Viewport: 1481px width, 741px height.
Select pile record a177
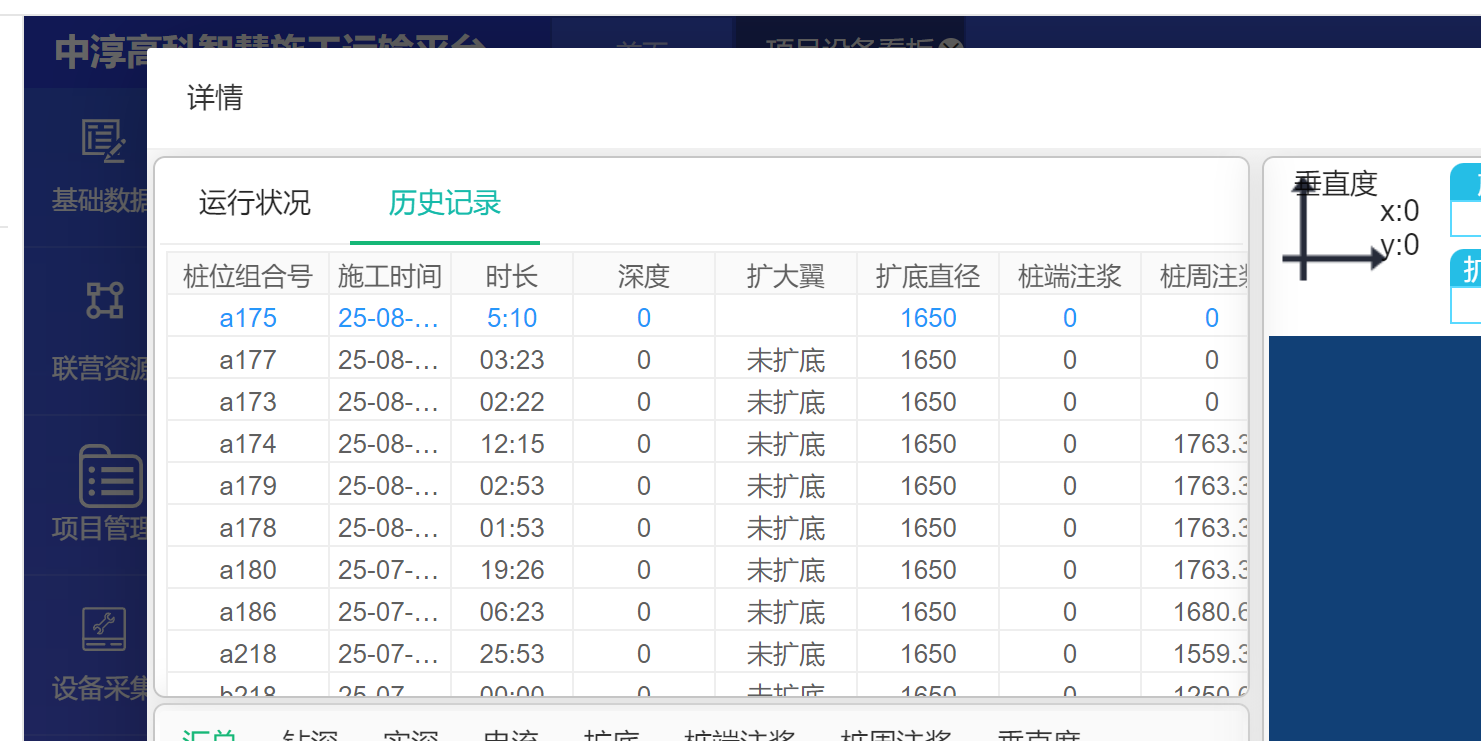[x=247, y=360]
